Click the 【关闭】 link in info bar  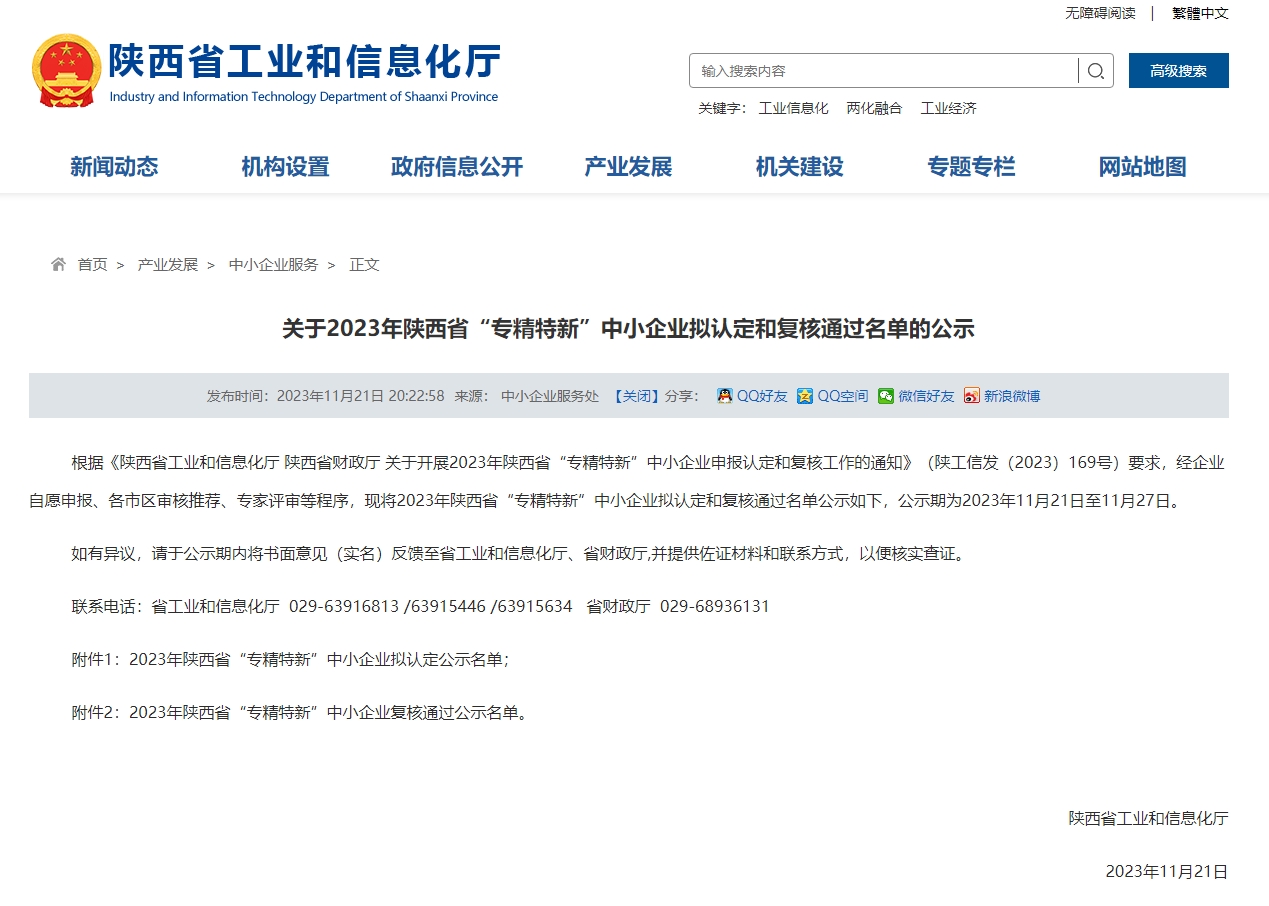pyautogui.click(x=636, y=396)
